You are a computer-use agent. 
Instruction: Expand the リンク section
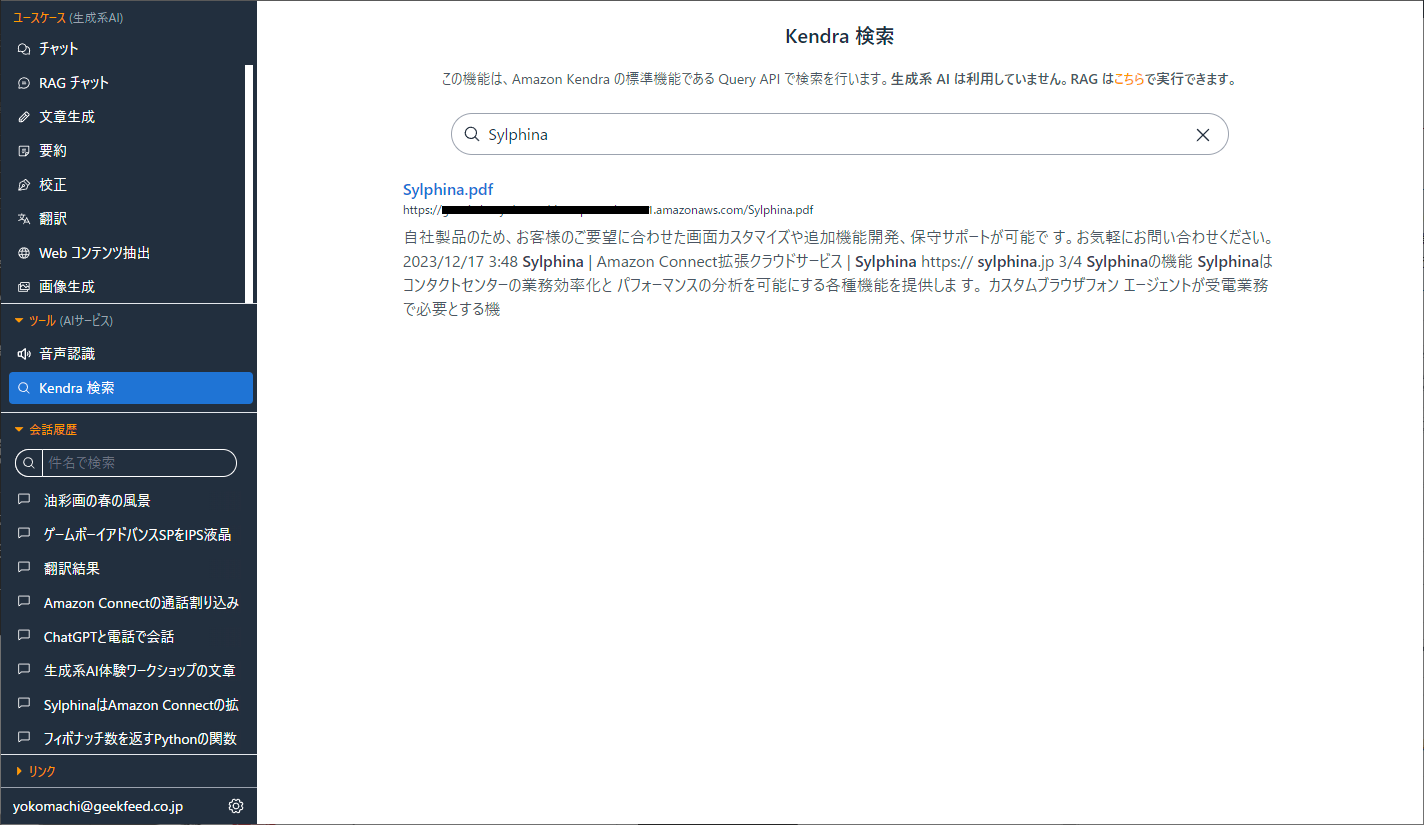36,771
